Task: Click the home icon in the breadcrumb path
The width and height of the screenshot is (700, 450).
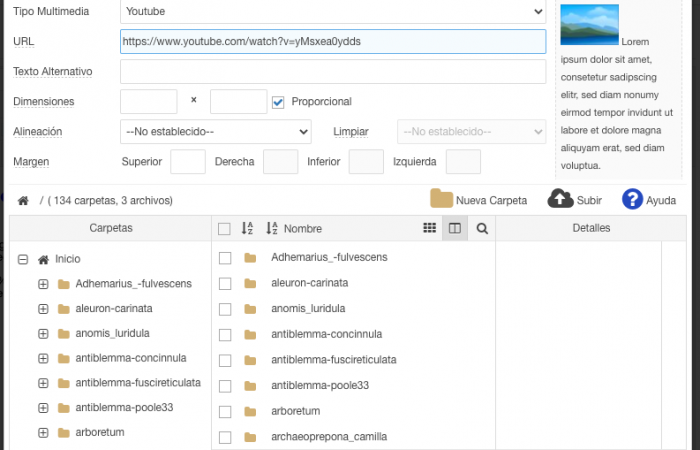Action: (x=23, y=200)
